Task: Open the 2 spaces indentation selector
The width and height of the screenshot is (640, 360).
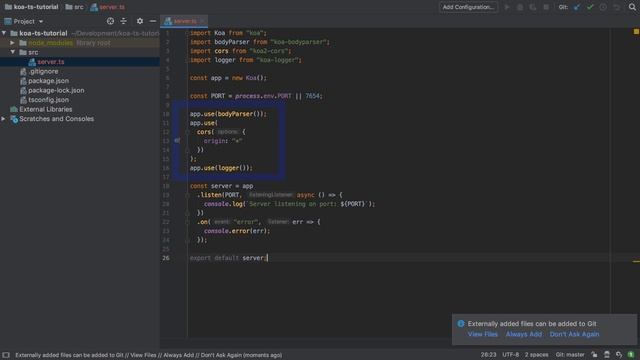Action: coord(536,355)
